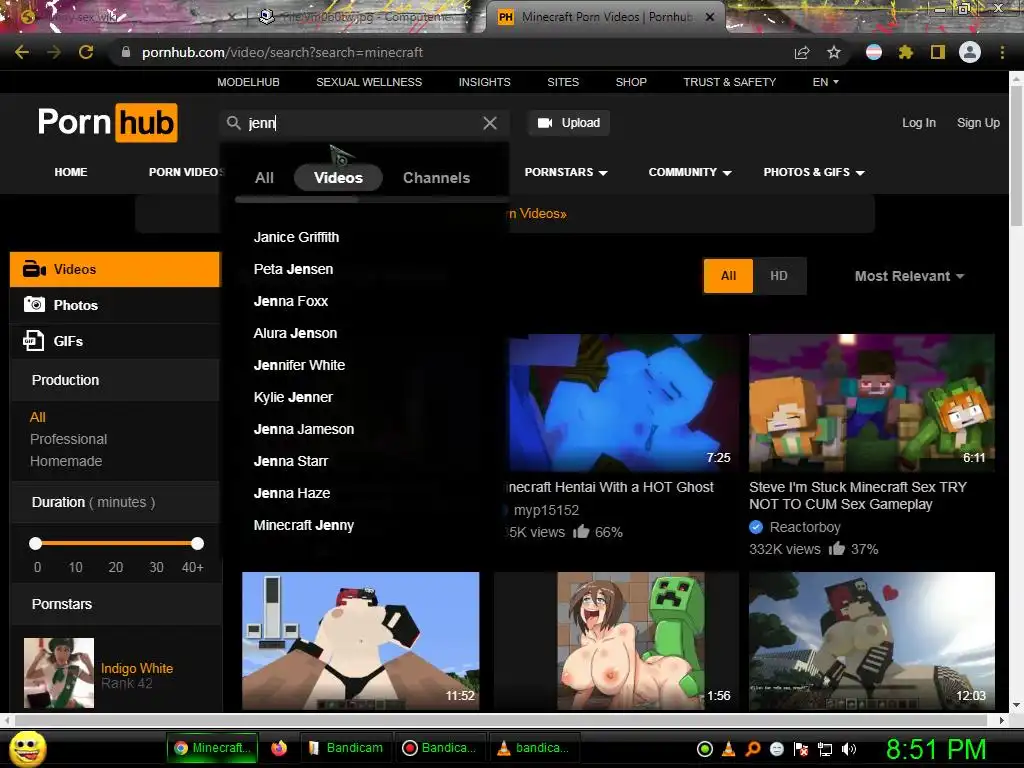Open TRUST & SAFETY in the top bar
Image resolution: width=1024 pixels, height=768 pixels.
tap(729, 82)
